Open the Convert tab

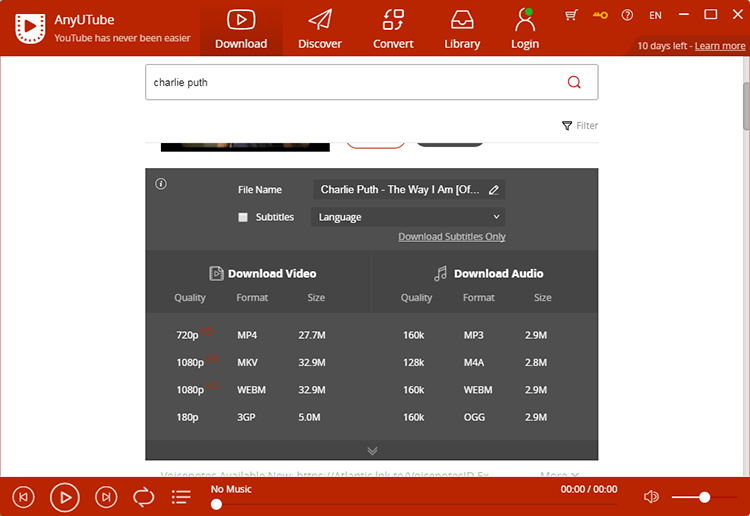click(393, 29)
